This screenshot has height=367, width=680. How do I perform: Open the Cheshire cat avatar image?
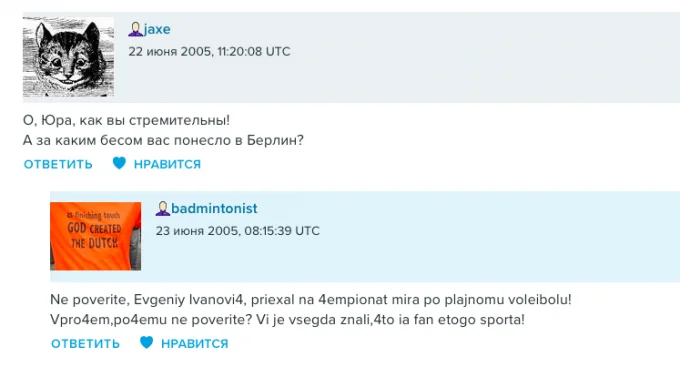pos(69,57)
